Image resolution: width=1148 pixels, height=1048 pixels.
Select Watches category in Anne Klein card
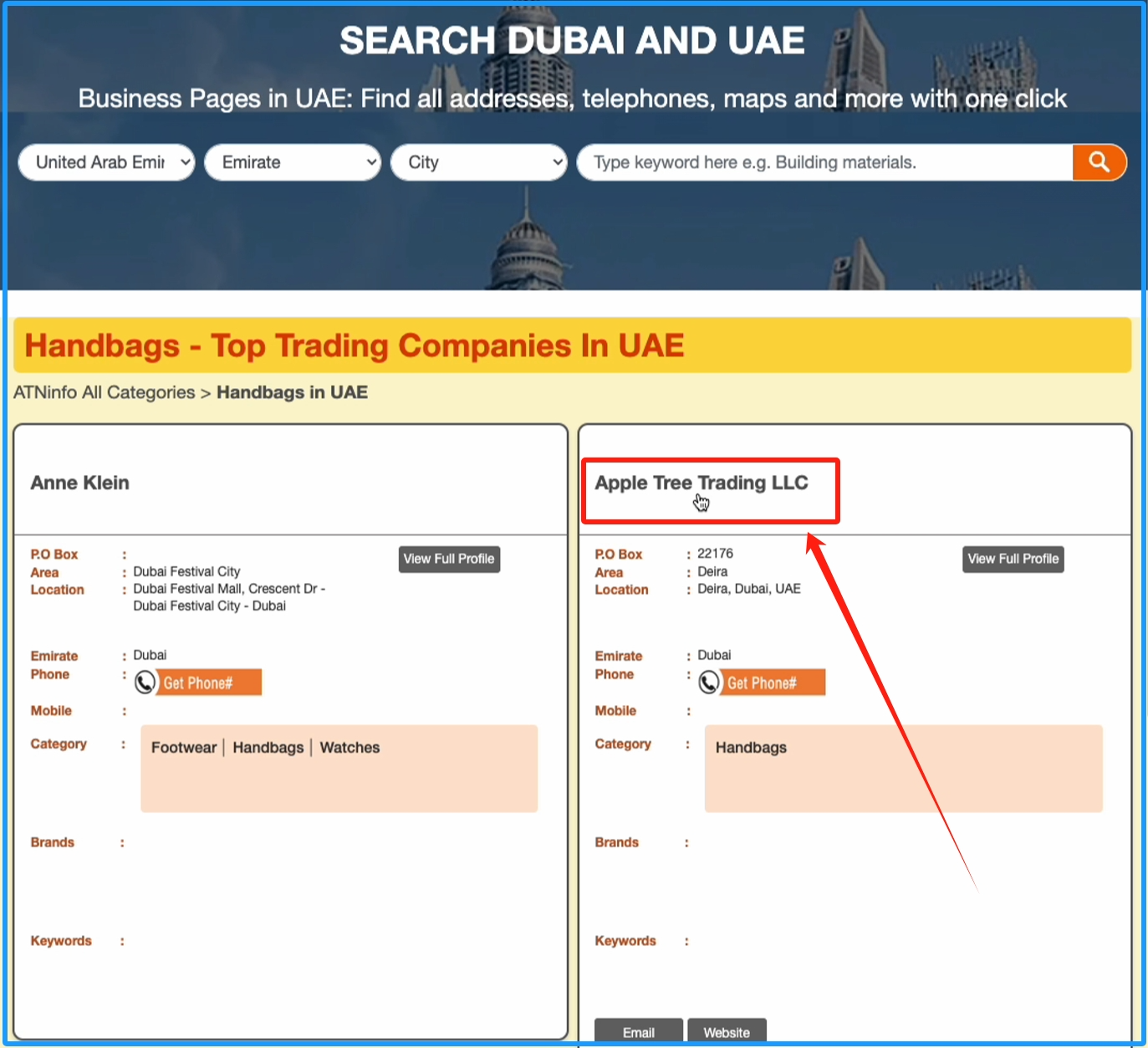[x=350, y=748]
